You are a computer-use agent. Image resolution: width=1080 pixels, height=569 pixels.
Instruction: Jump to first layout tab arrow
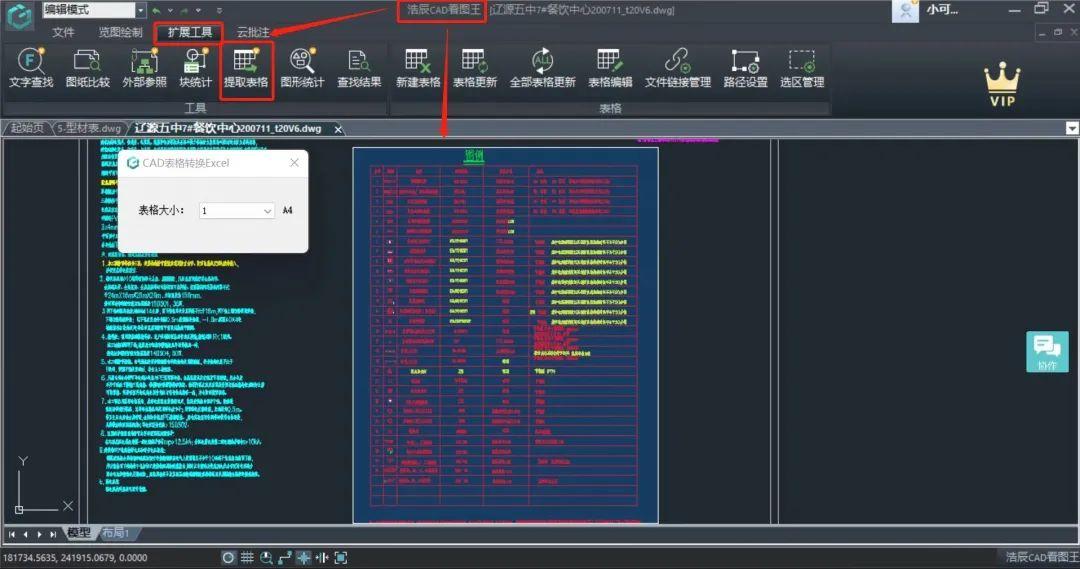[12, 534]
